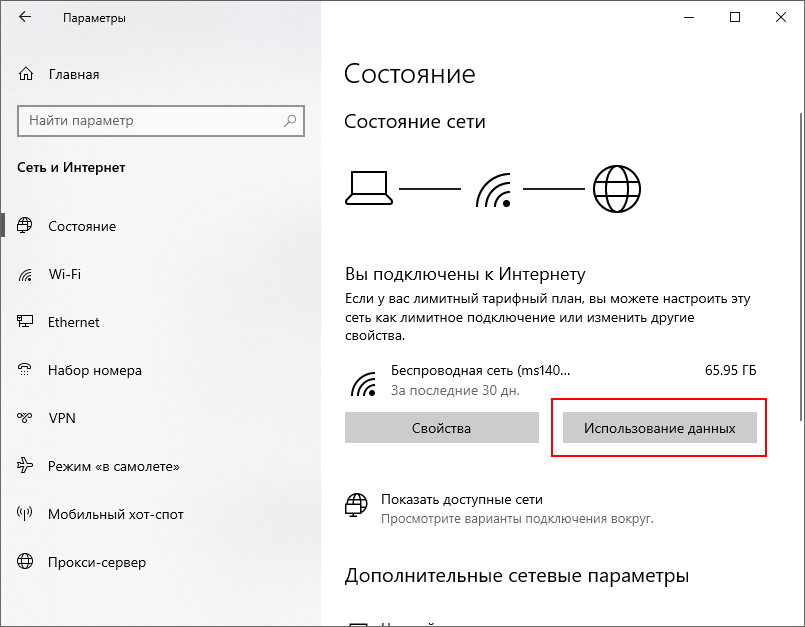Open Ethernet settings icon

25,322
